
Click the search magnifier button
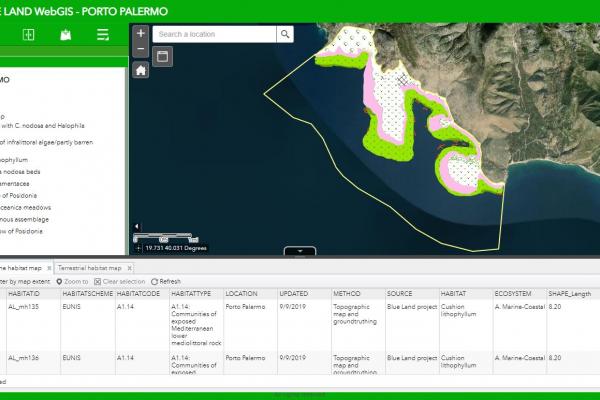point(285,34)
